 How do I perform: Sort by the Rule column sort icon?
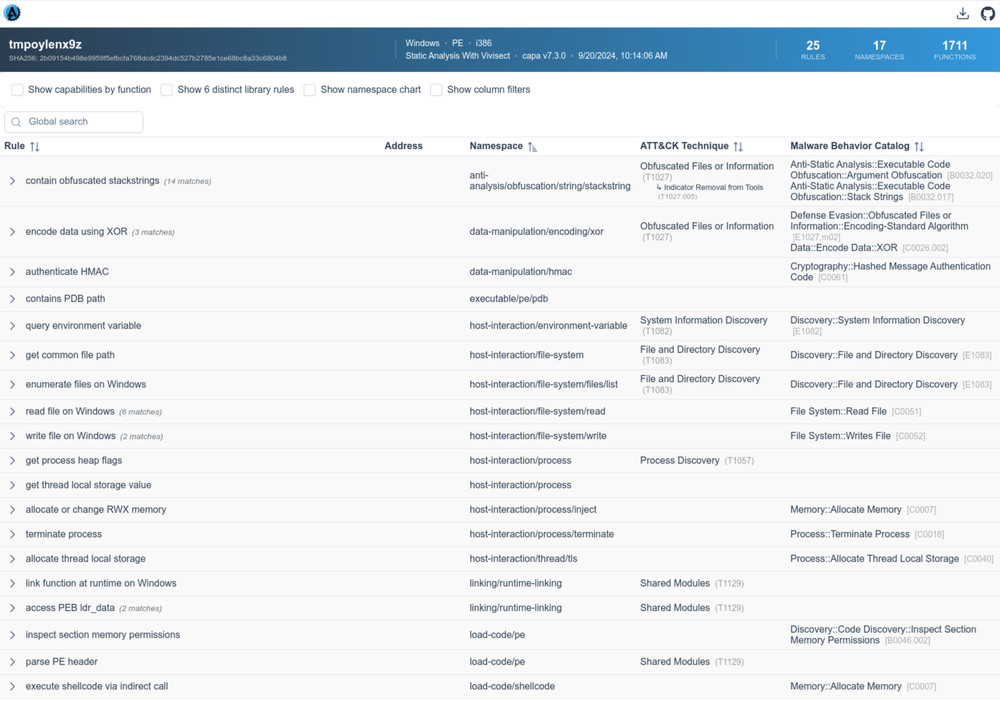coord(35,147)
